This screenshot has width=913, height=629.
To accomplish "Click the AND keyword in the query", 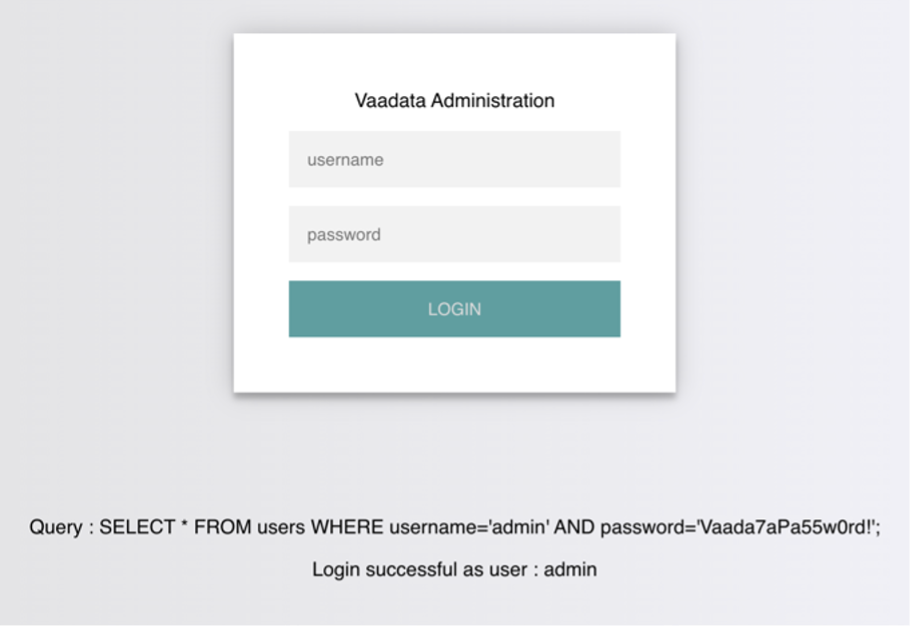I will point(574,528).
